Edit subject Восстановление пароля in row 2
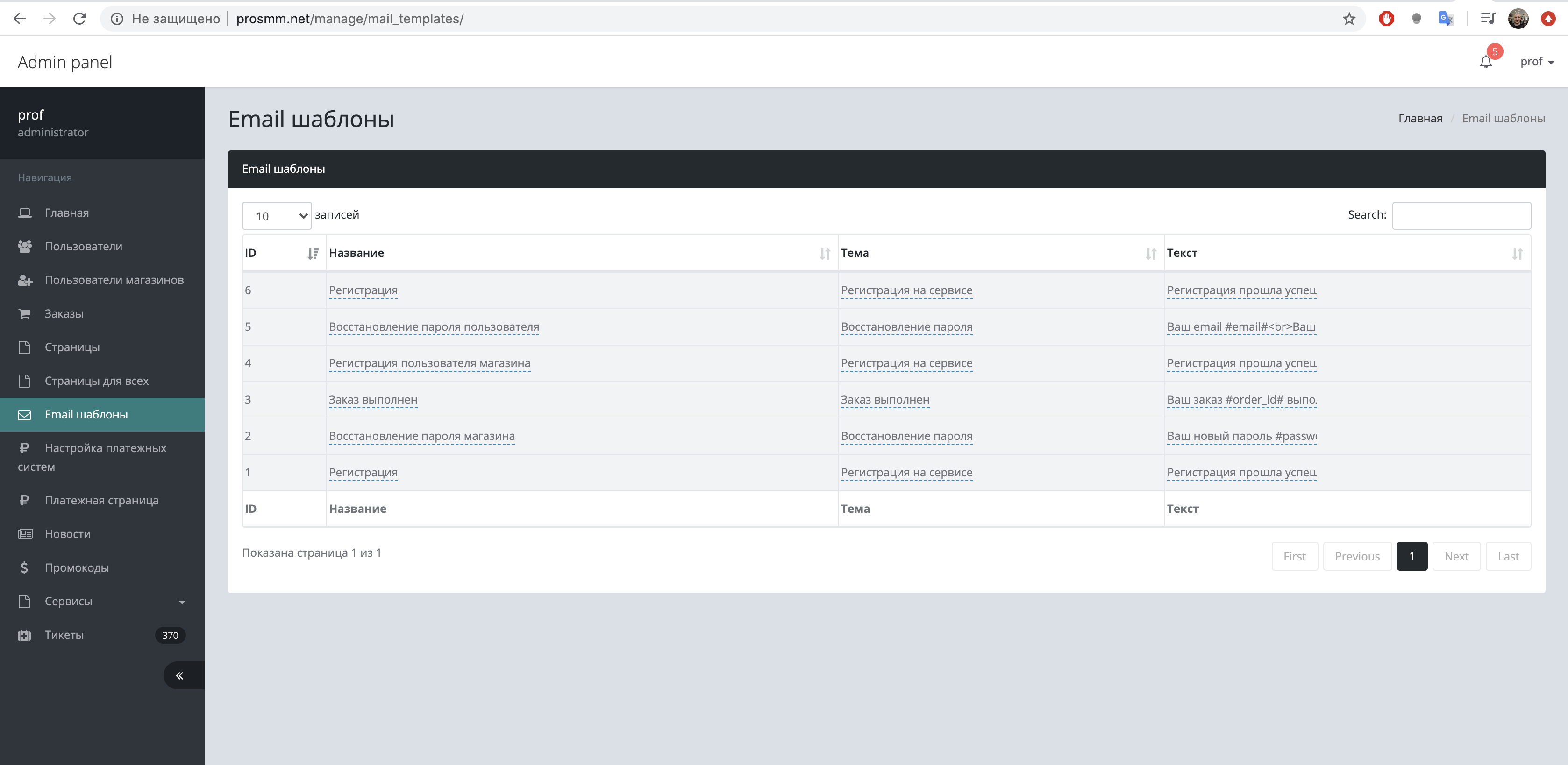The width and height of the screenshot is (1568, 765). (x=906, y=436)
